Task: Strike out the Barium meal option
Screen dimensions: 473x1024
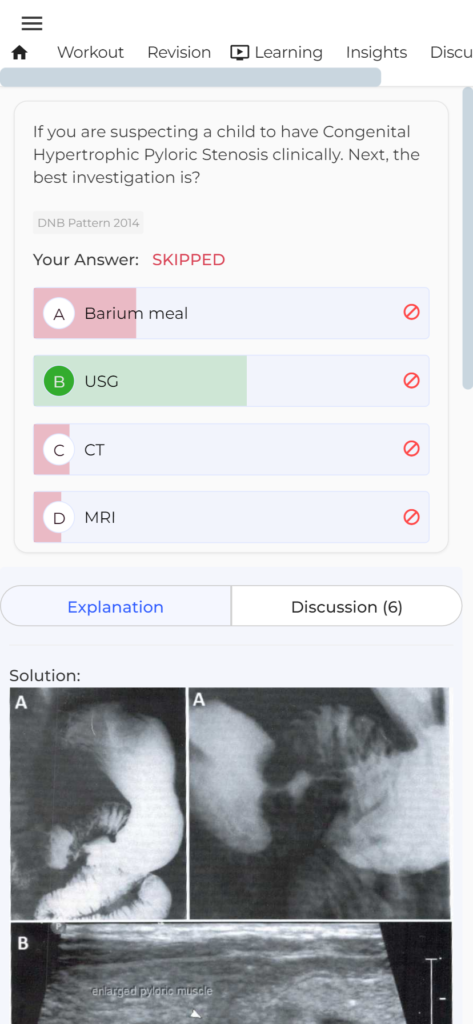Action: coord(411,313)
